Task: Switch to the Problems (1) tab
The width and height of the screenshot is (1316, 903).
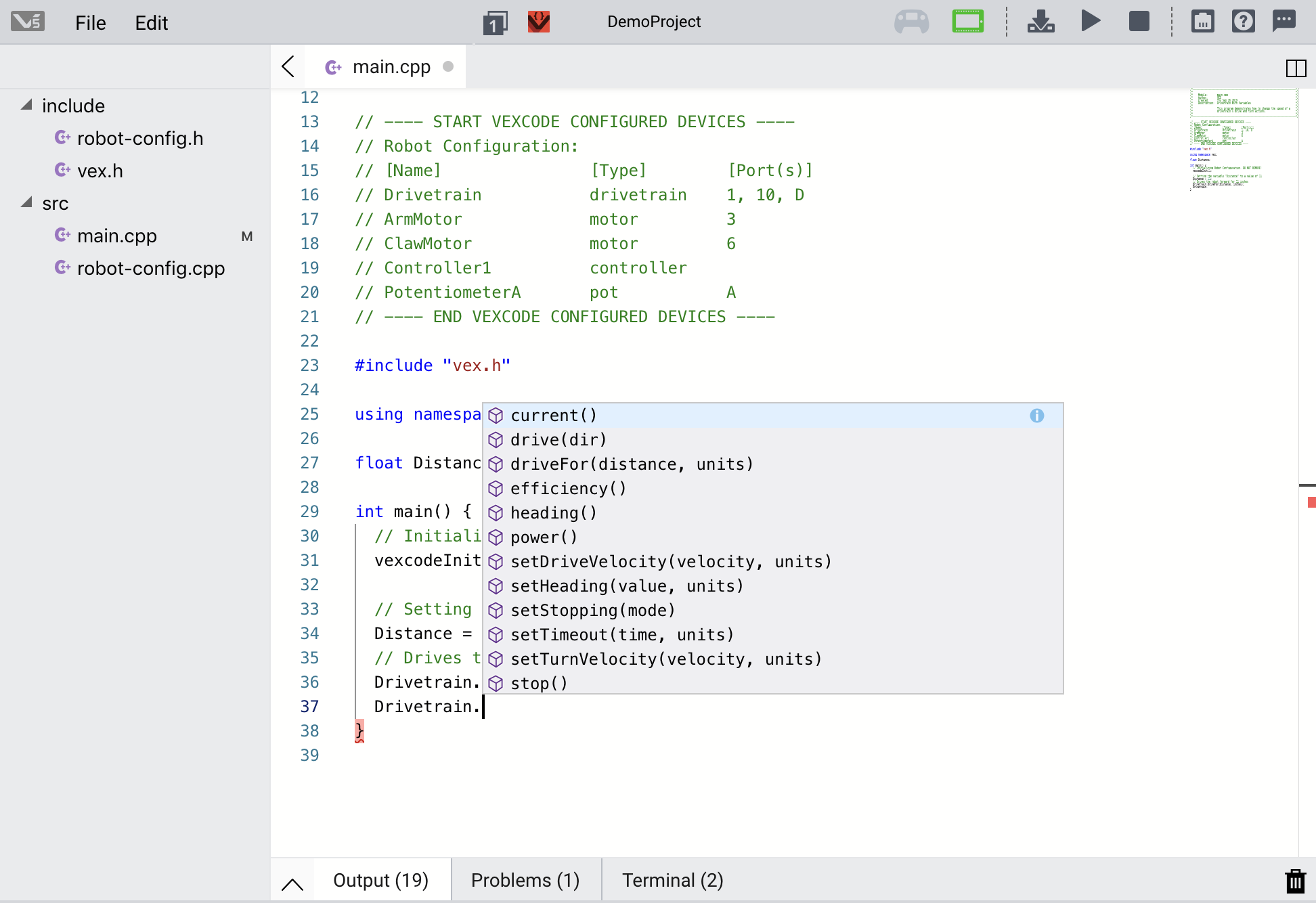Action: [x=525, y=880]
